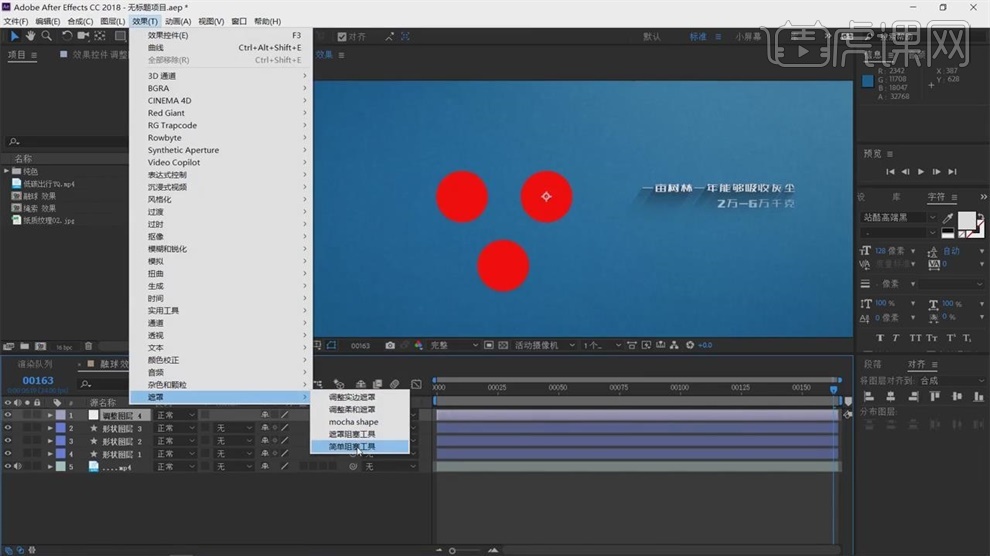Switch to the 标准 workspace
Viewport: 990px width, 556px height.
697,36
